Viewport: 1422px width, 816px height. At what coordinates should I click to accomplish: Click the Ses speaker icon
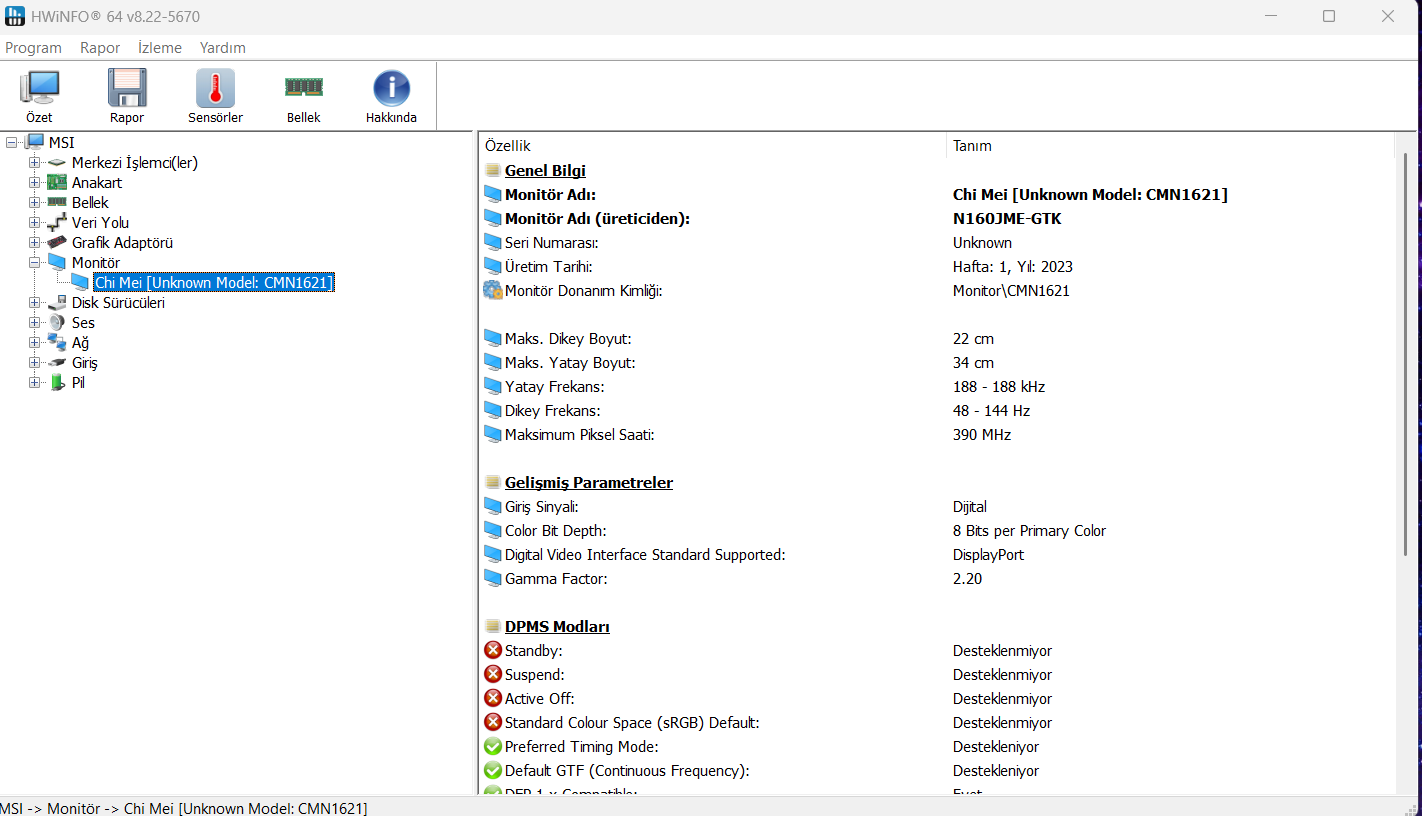pyautogui.click(x=57, y=323)
